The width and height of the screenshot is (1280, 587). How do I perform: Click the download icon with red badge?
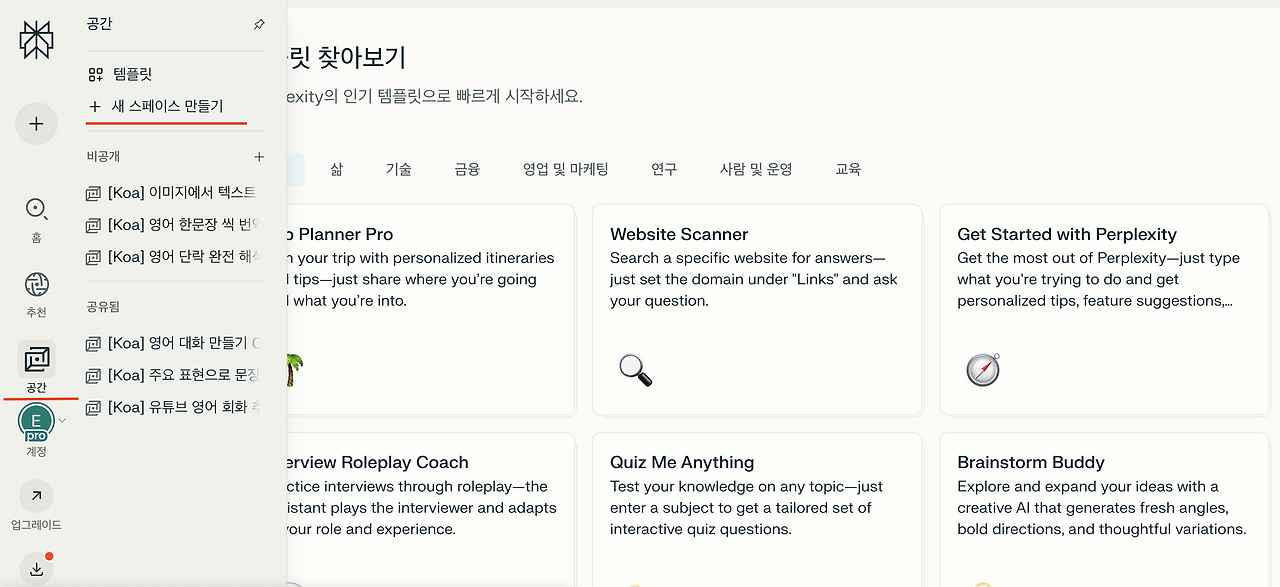[x=36, y=568]
